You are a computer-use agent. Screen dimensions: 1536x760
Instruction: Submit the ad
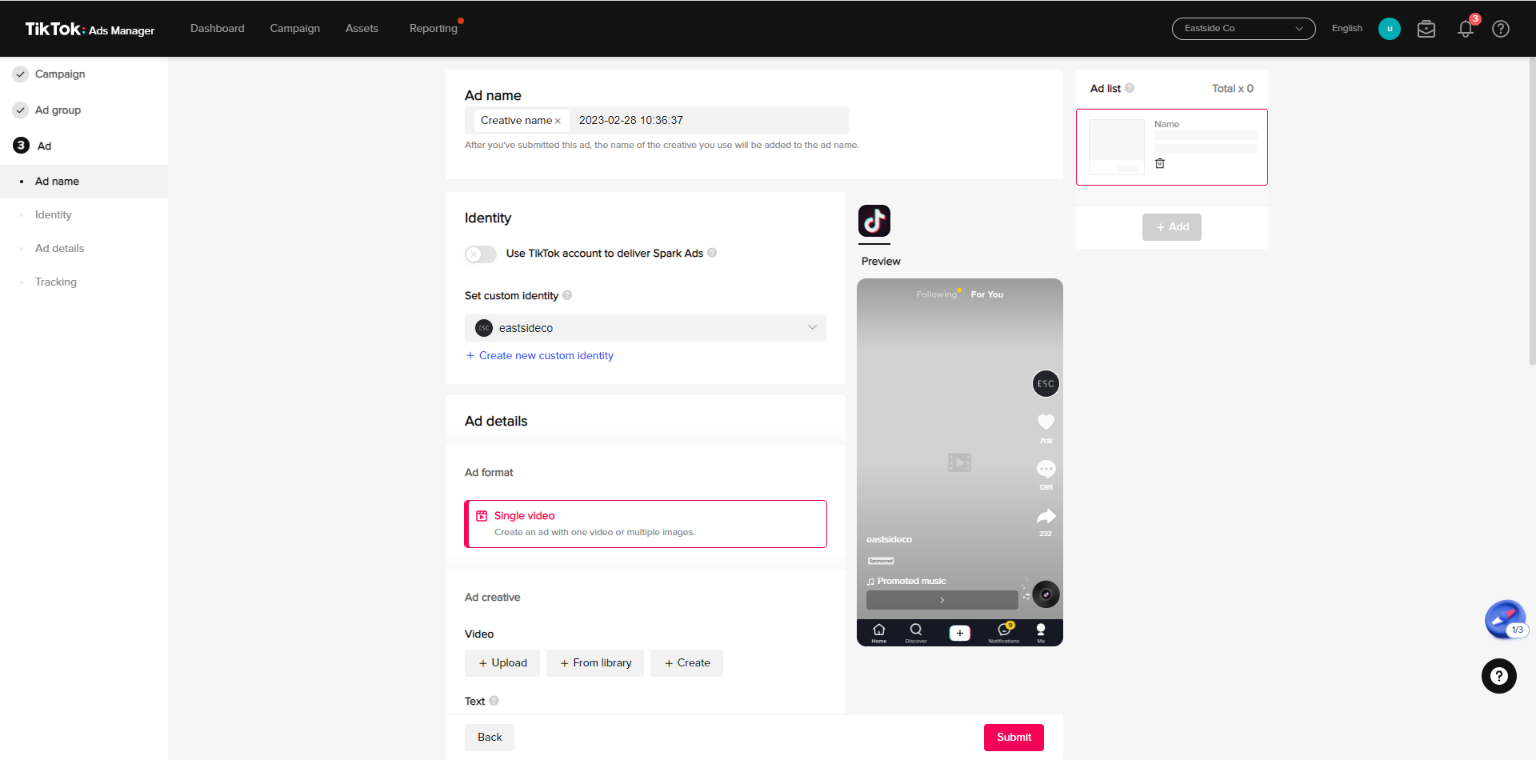[1014, 737]
